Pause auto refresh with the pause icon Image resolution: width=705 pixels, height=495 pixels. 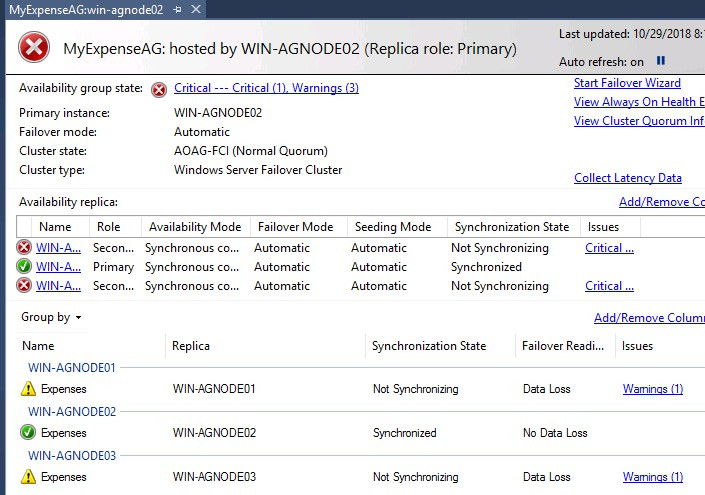point(661,61)
